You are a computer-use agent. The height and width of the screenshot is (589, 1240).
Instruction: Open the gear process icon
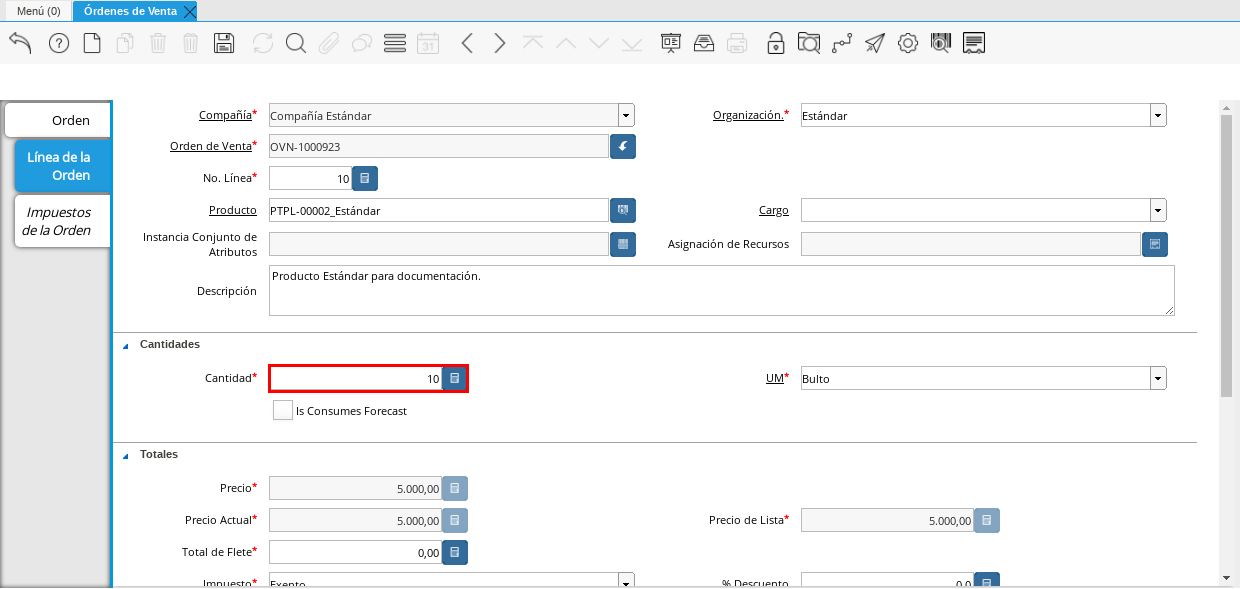(x=907, y=43)
